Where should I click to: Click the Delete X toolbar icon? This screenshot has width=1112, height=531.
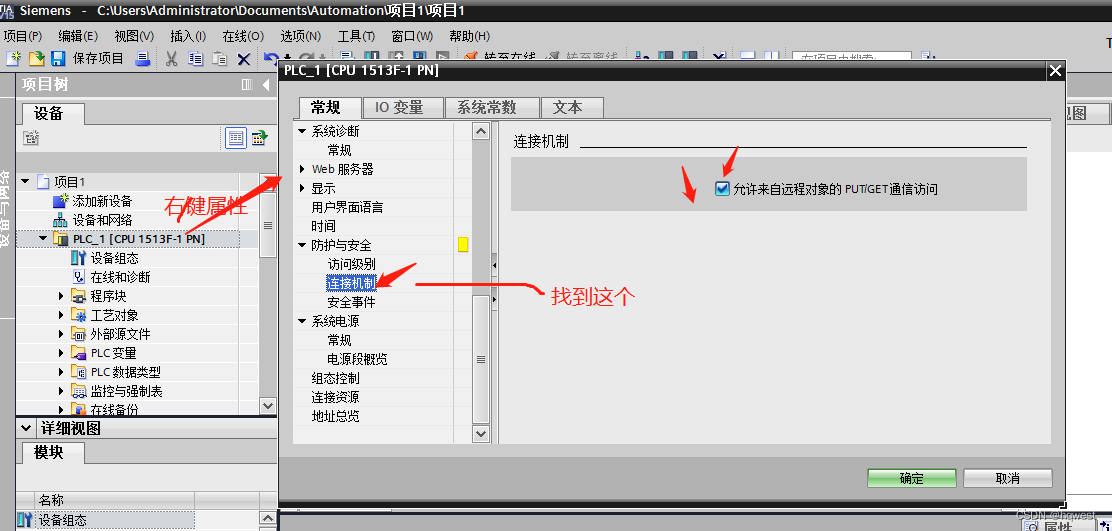pos(244,59)
